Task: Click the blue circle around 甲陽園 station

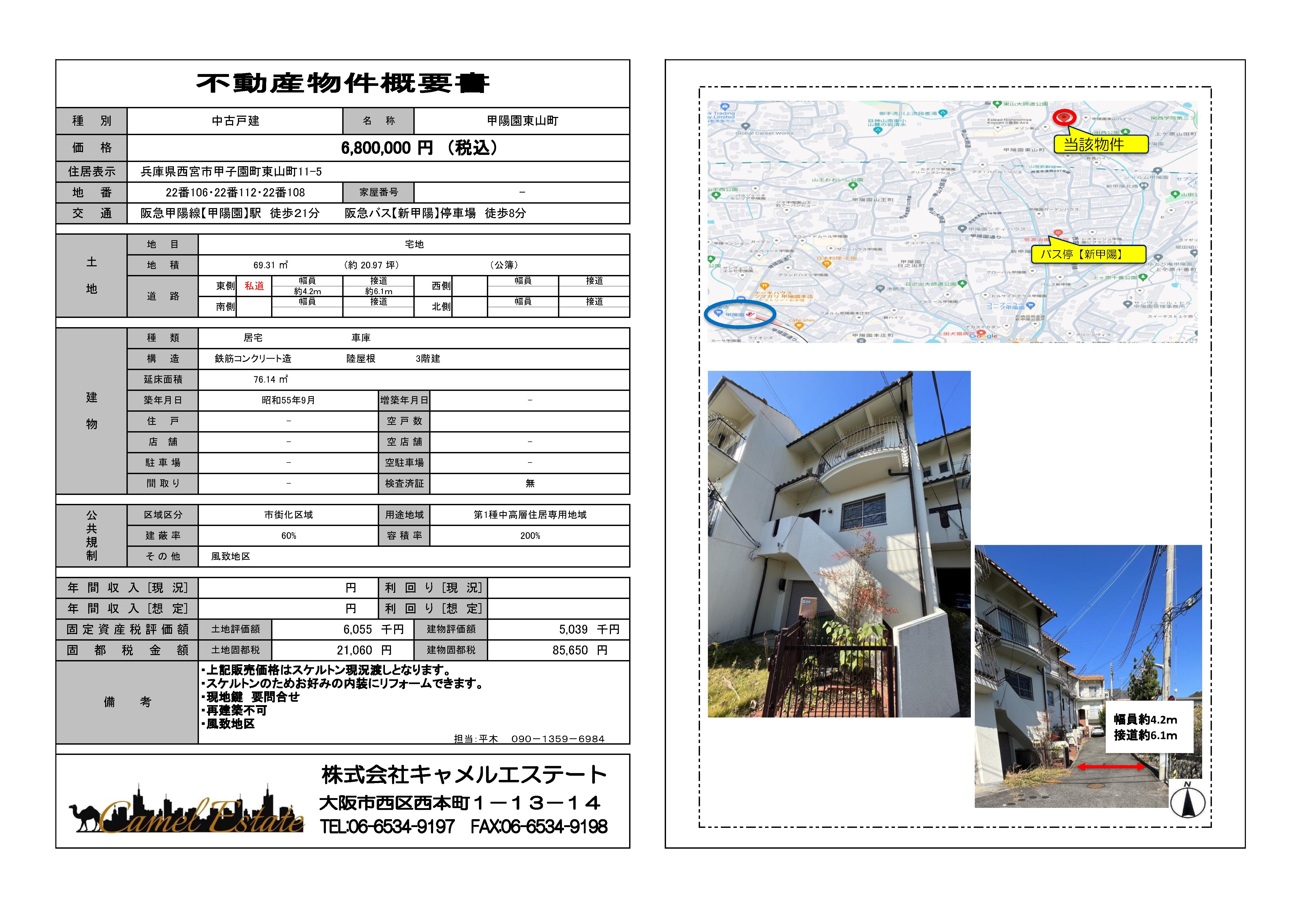Action: (740, 314)
